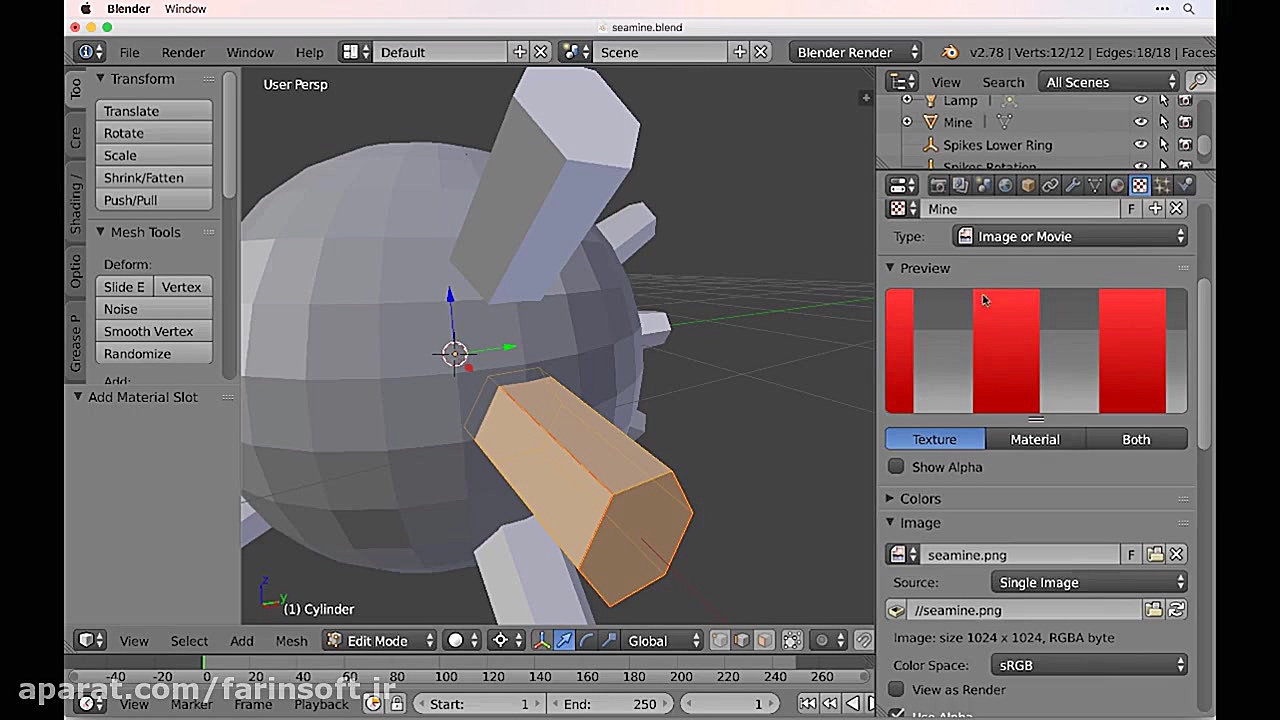The height and width of the screenshot is (720, 1280).
Task: Open Render properties camera tab
Action: pos(938,185)
